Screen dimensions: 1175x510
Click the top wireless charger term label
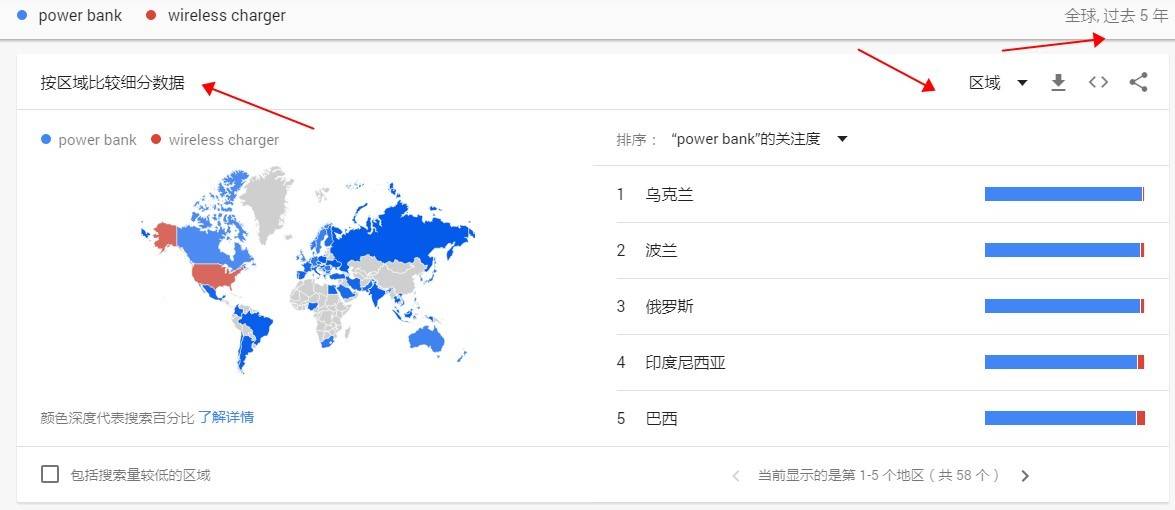point(226,16)
